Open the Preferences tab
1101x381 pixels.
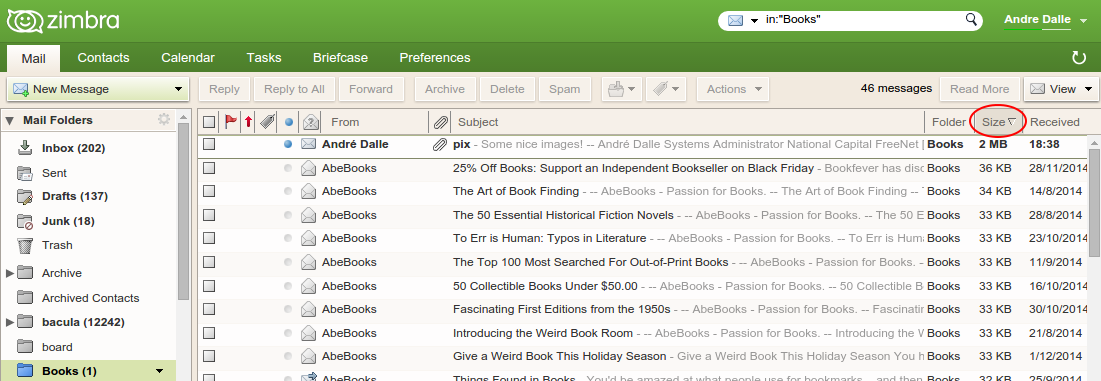(x=435, y=58)
